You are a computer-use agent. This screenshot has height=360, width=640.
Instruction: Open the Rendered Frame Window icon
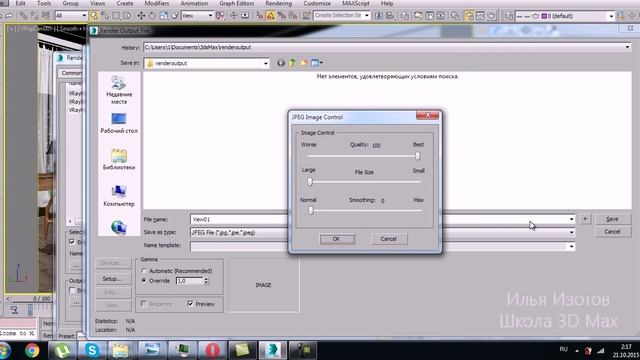[480, 16]
